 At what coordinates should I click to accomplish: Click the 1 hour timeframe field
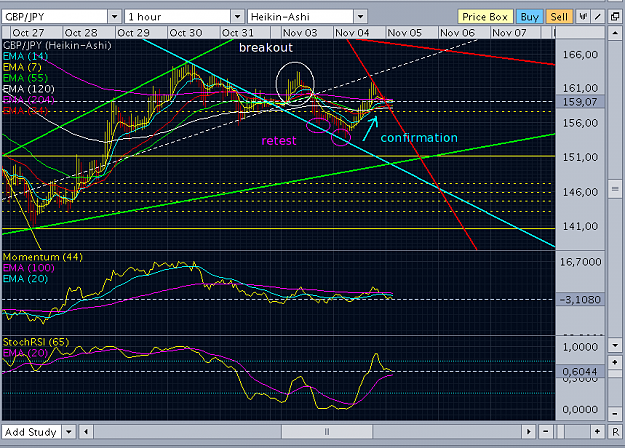(178, 17)
